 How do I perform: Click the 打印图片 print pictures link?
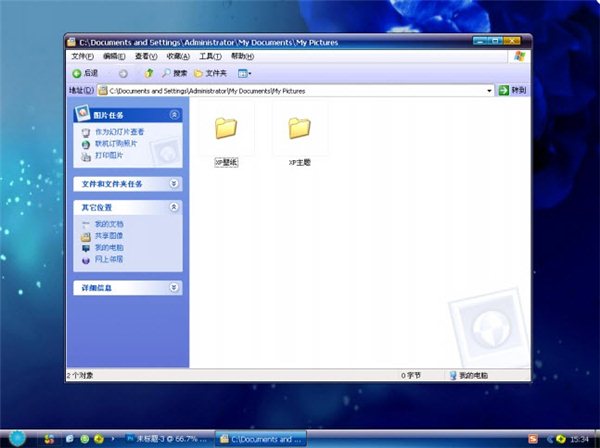coord(109,155)
